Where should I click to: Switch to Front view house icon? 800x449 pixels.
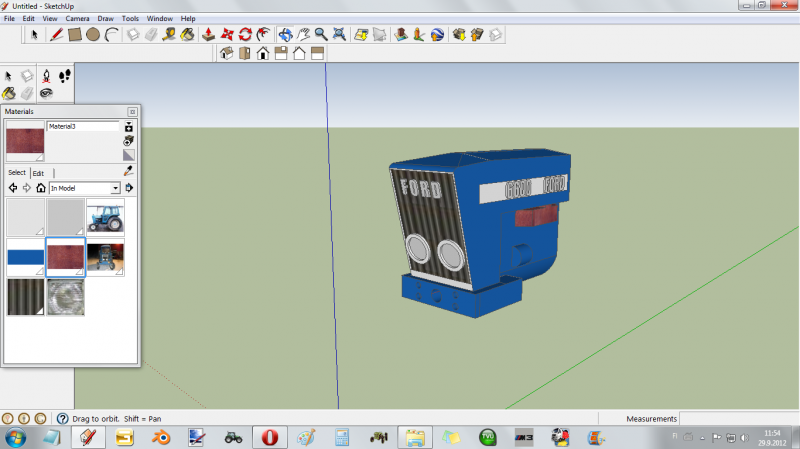(x=263, y=53)
